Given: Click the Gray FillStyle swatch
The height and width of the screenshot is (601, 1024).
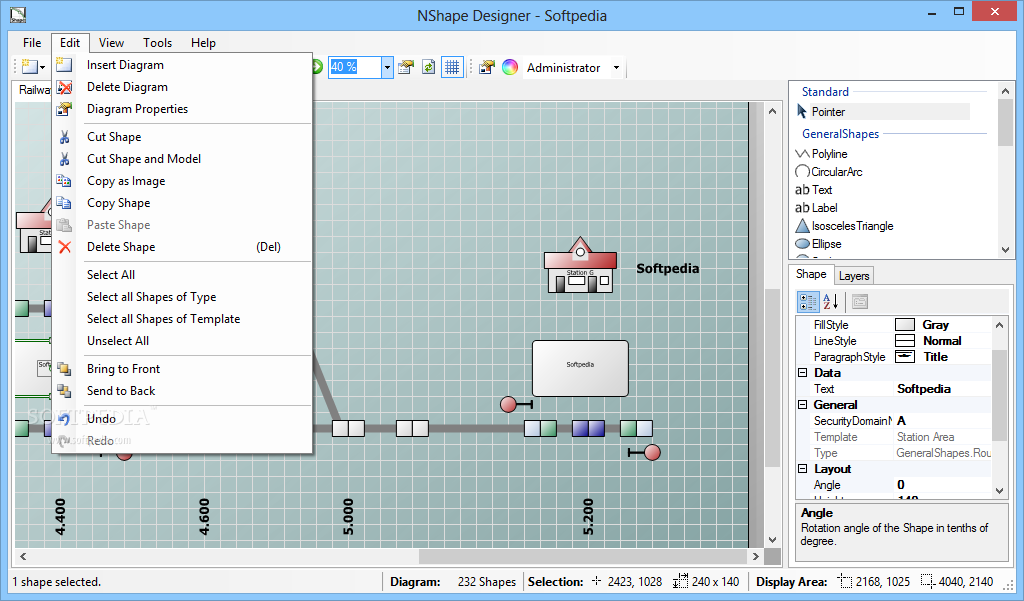Looking at the screenshot, I should point(904,325).
